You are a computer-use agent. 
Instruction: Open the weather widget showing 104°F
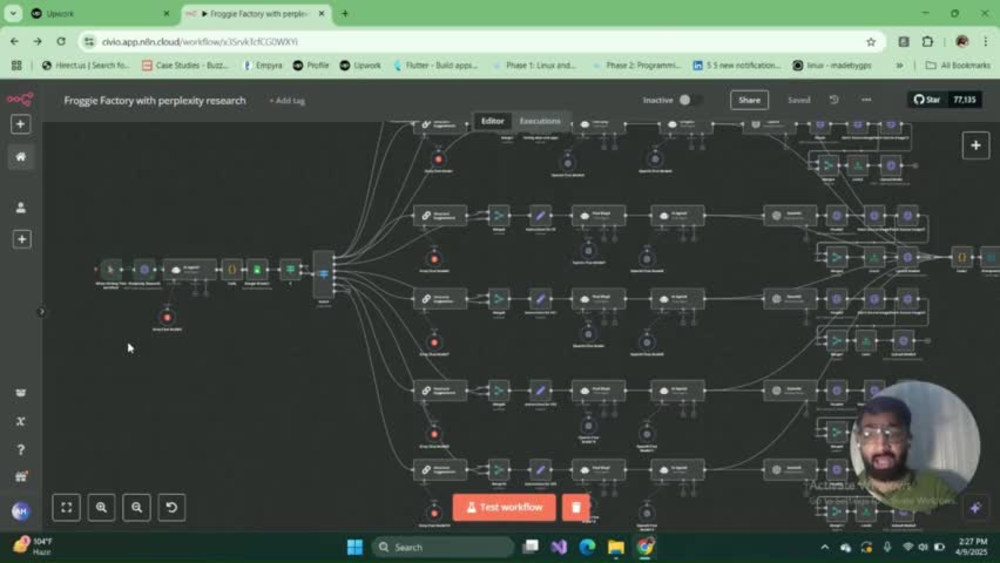click(33, 546)
